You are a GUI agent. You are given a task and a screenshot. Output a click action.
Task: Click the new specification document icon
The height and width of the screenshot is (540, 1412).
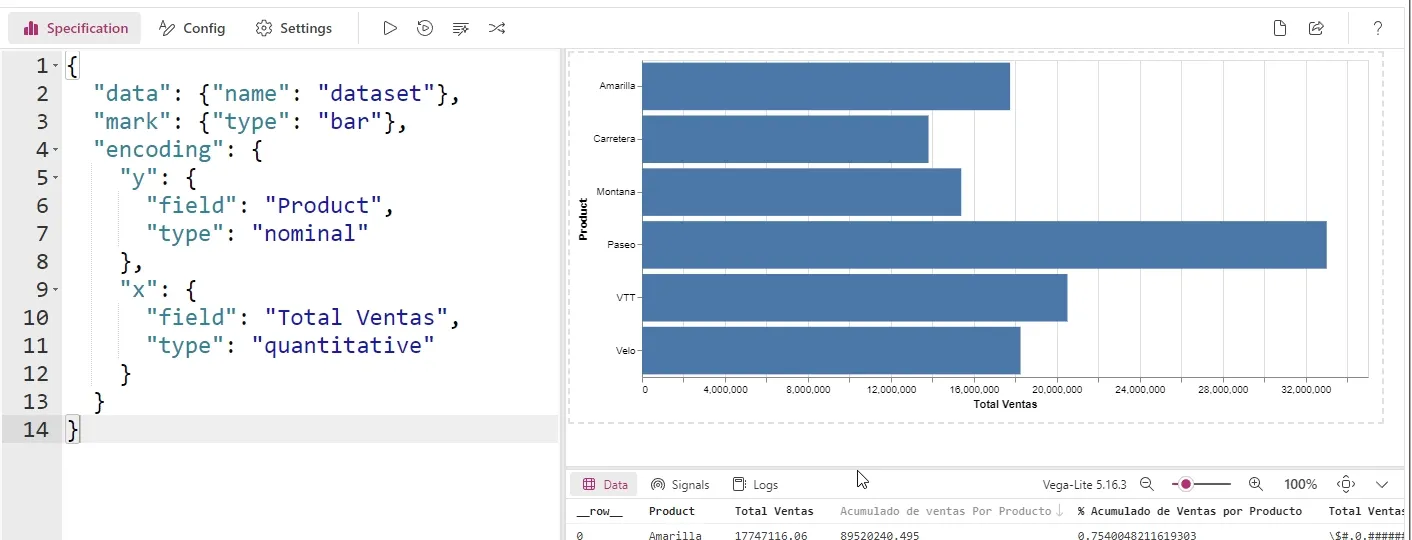click(1280, 28)
